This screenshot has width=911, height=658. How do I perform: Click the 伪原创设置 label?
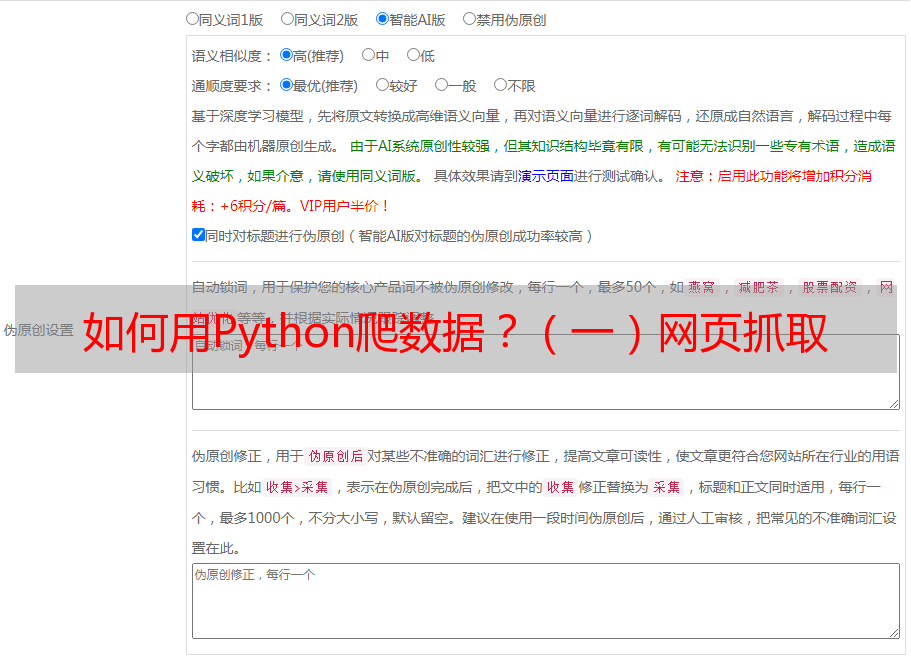[x=39, y=330]
